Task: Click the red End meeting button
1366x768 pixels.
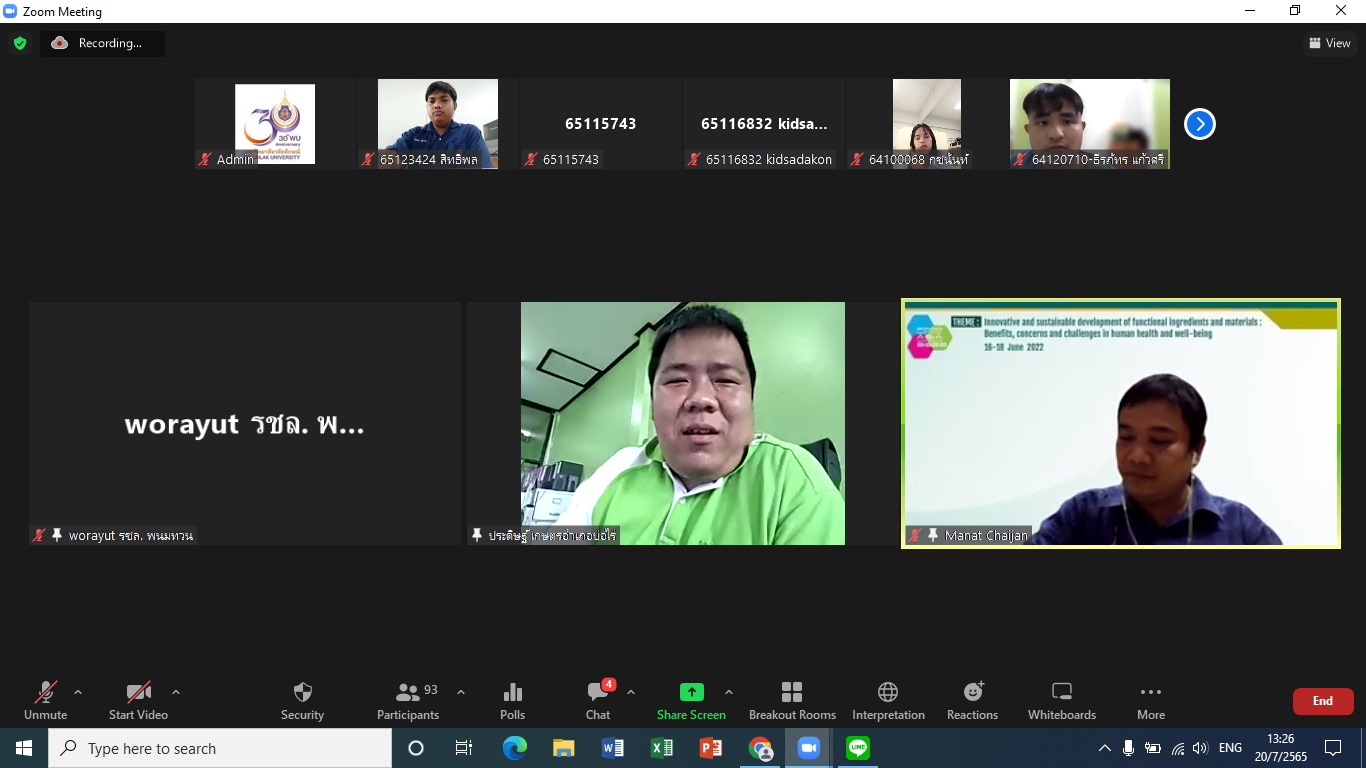Action: tap(1322, 701)
